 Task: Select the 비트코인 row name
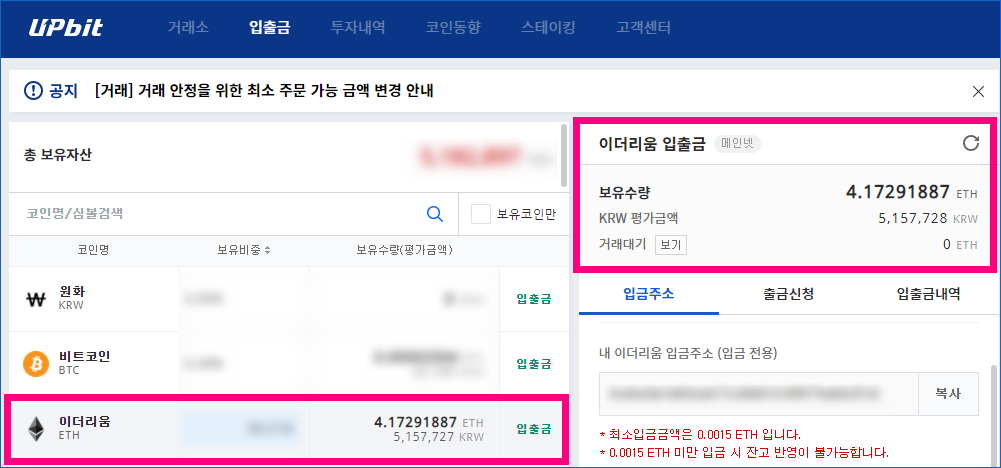point(84,356)
